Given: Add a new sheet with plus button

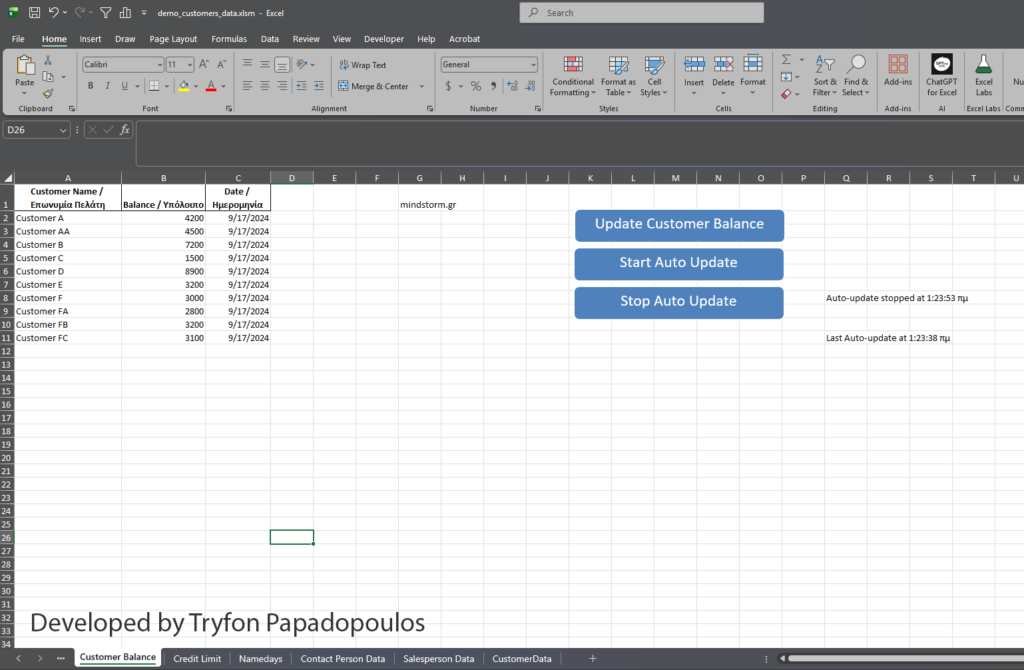Looking at the screenshot, I should click(592, 658).
